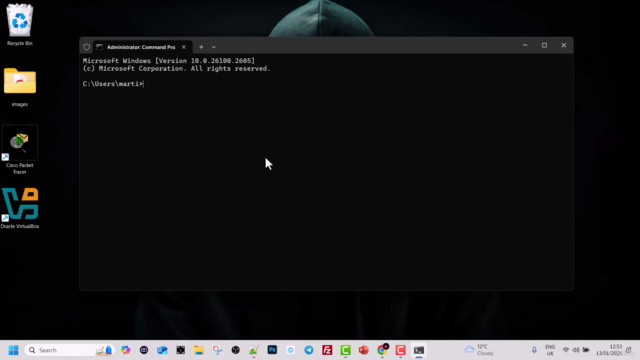Screen dimensions: 640x360
Task: Click the taskbar Search box
Action: click(69, 350)
